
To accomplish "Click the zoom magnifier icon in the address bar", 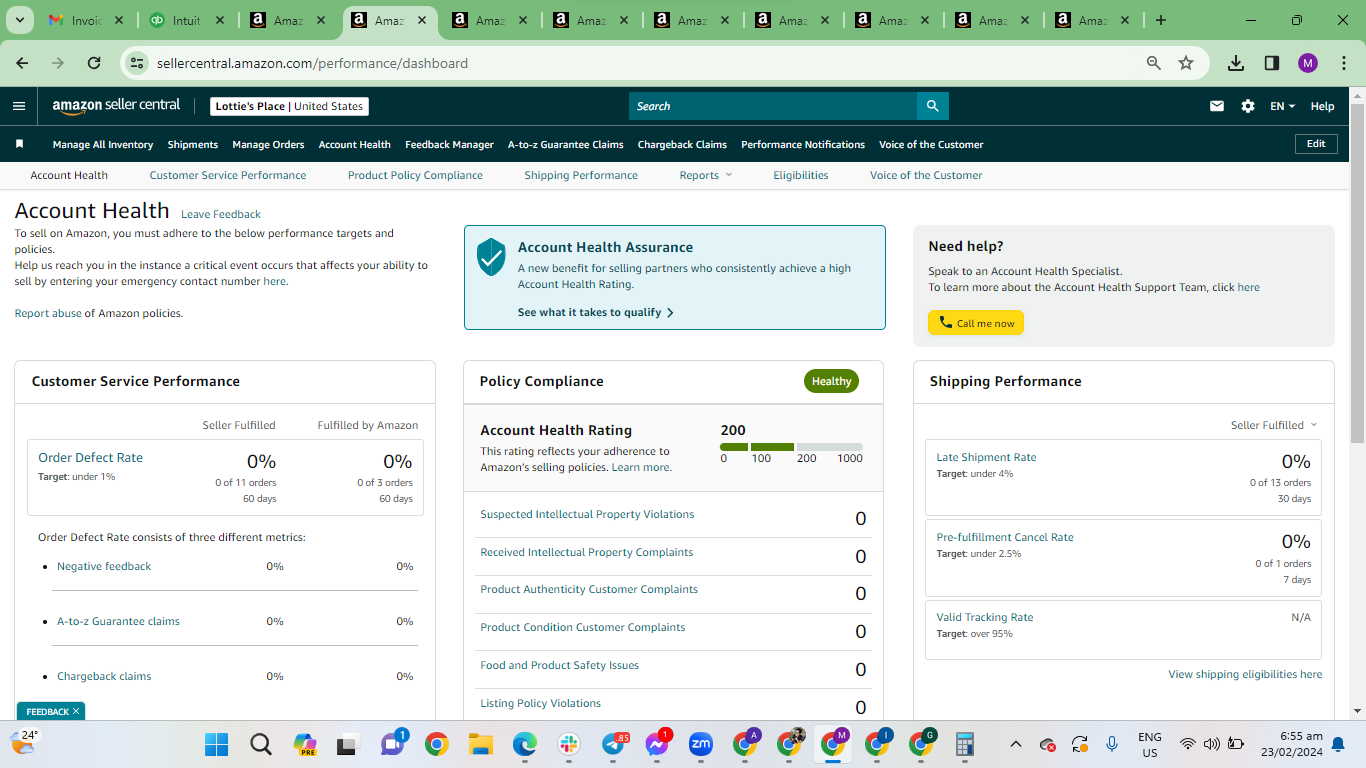I will [x=1154, y=63].
